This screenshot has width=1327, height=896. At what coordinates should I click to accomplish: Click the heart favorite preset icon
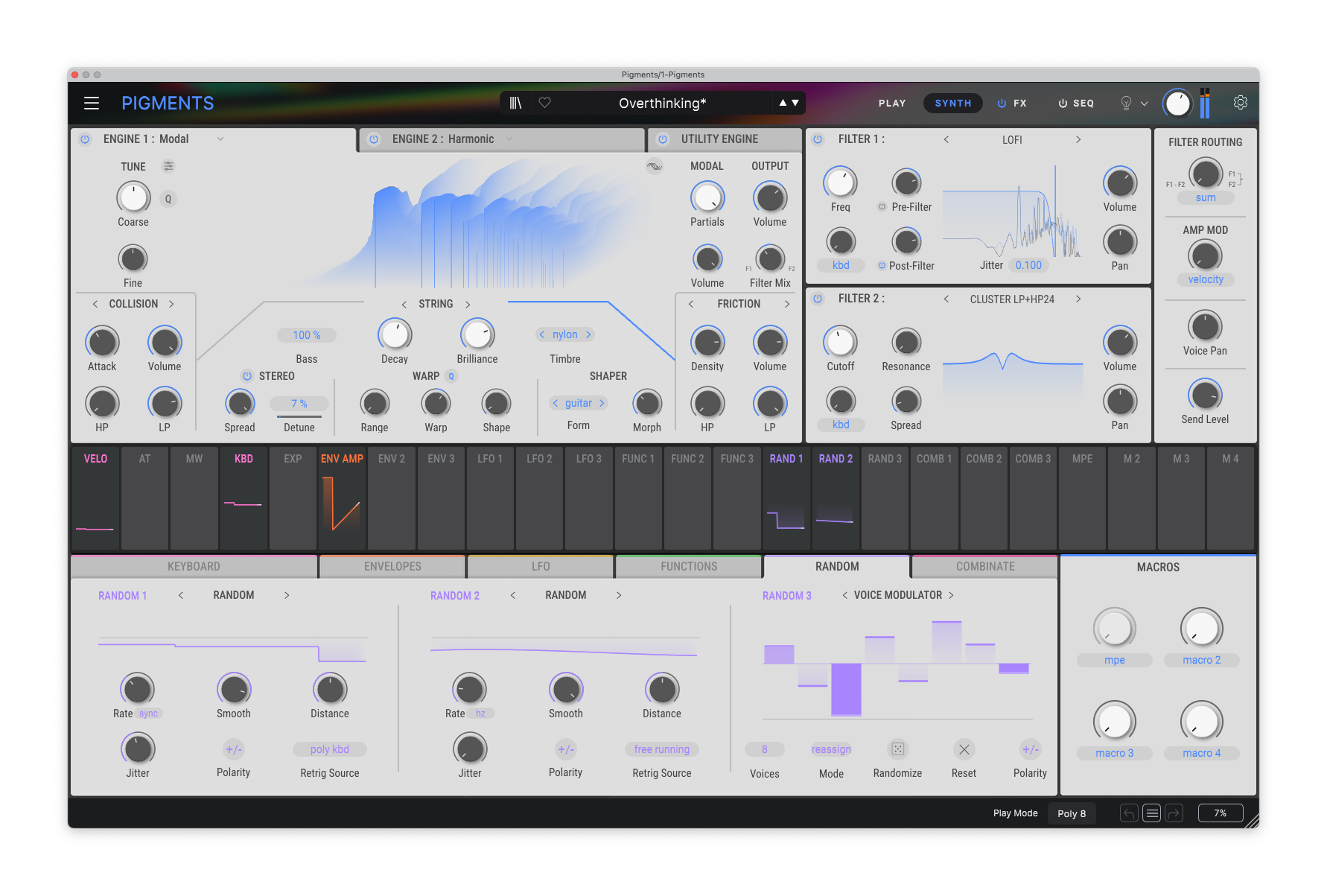tap(545, 103)
